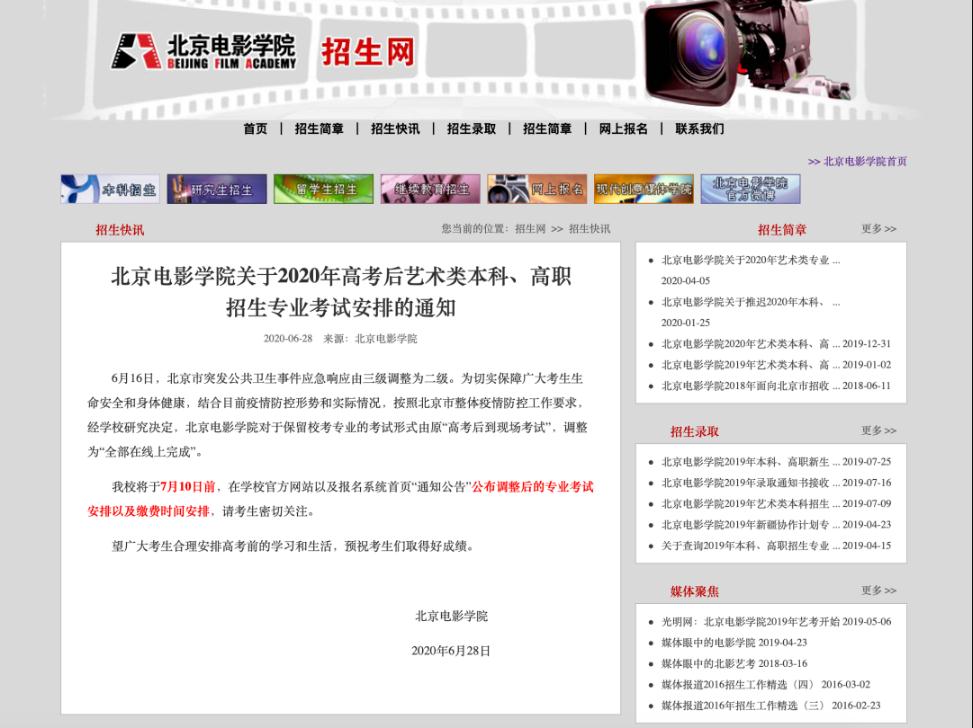Open the 网上报名 camera banner
The image size is (973, 728).
[x=537, y=189]
